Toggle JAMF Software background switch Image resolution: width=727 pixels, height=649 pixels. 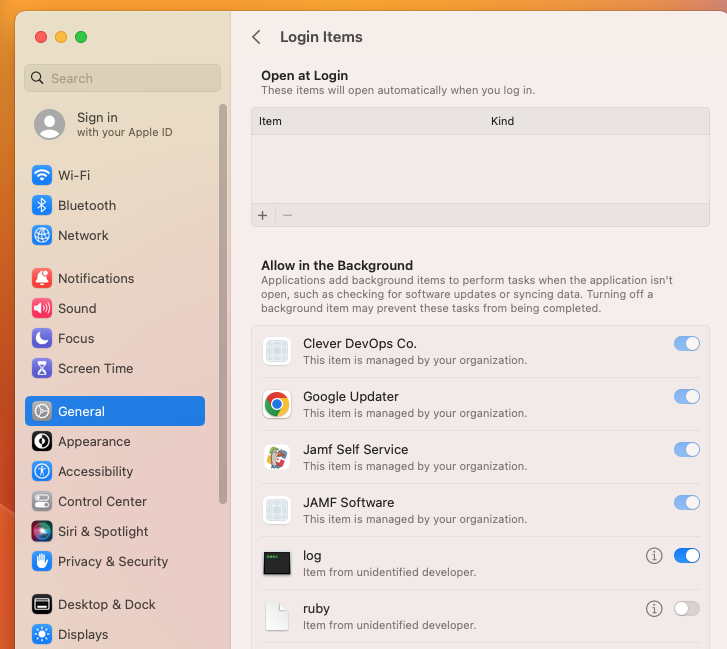pyautogui.click(x=687, y=503)
